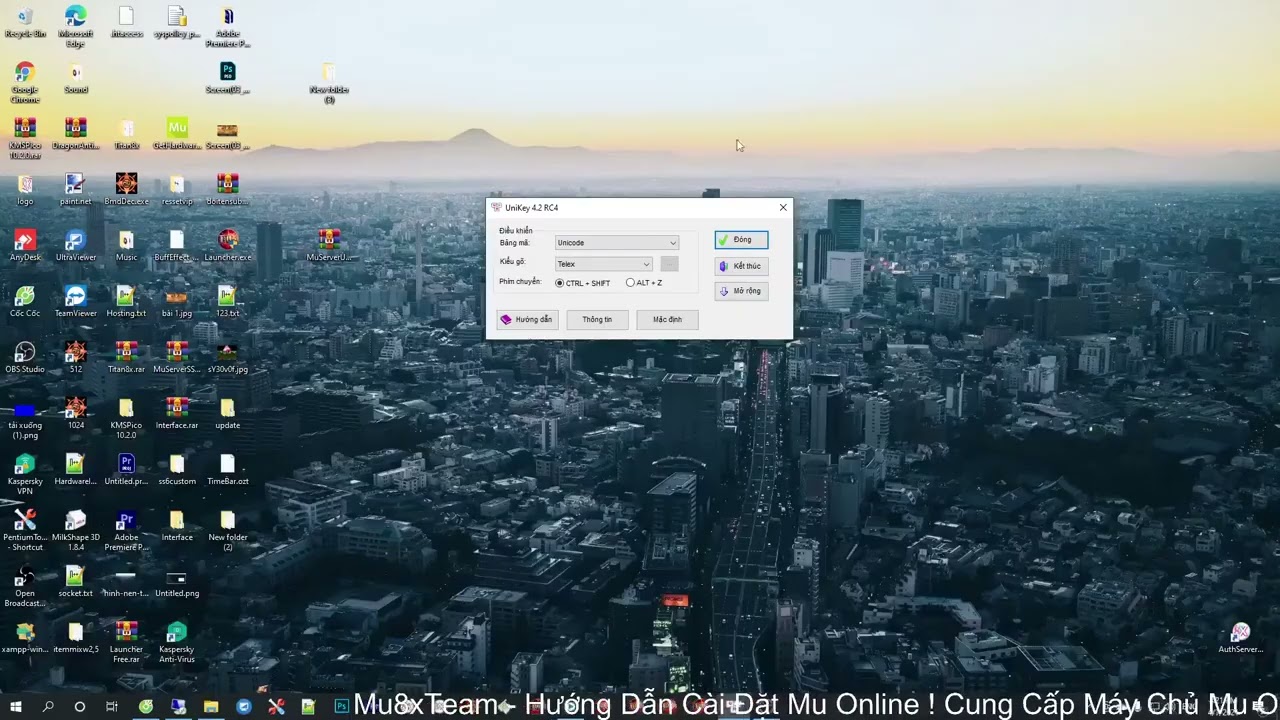Select the xampp-win installer icon
The image size is (1280, 720).
(25, 638)
